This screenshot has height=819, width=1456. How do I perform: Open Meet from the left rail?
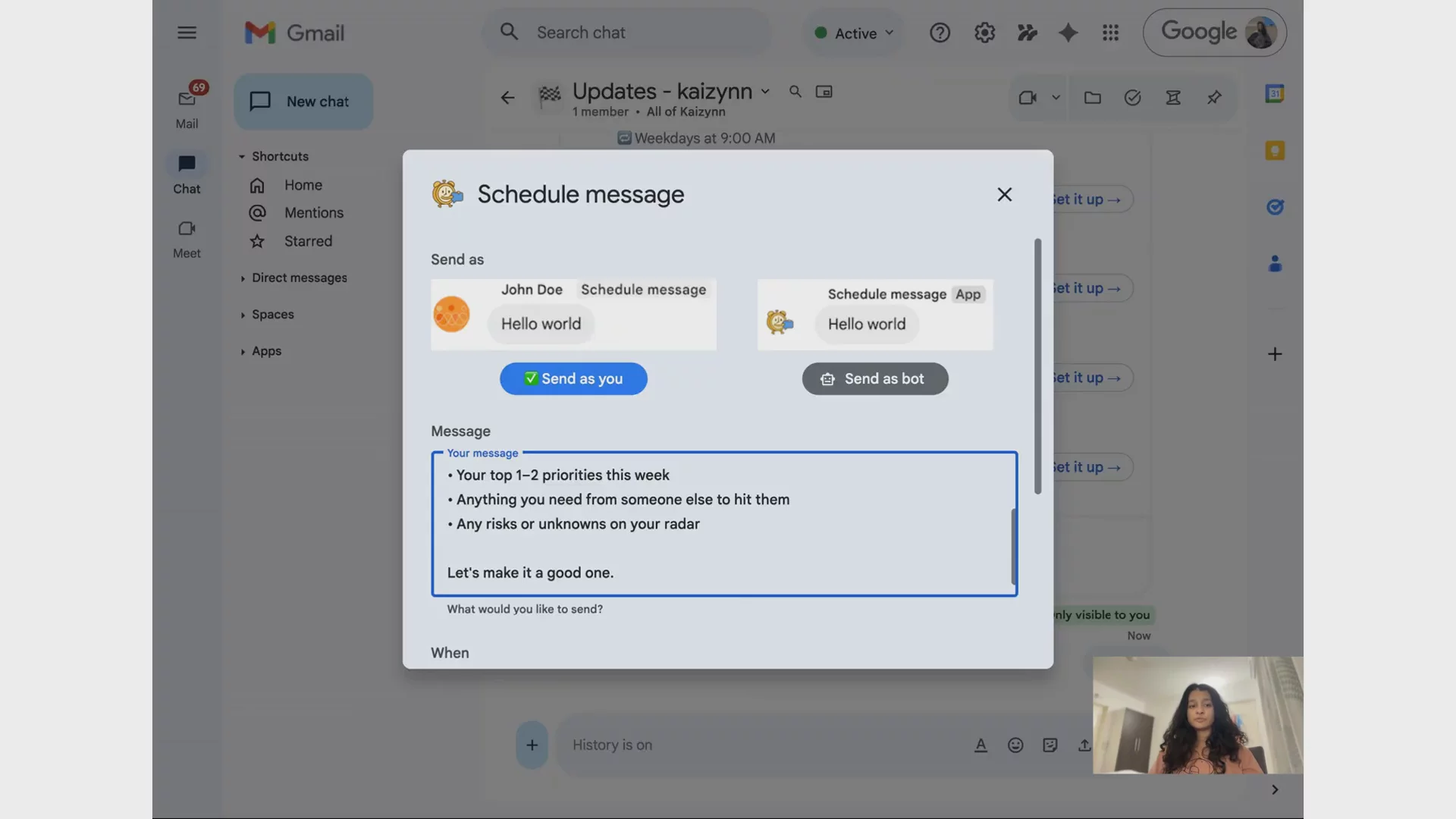click(x=187, y=239)
